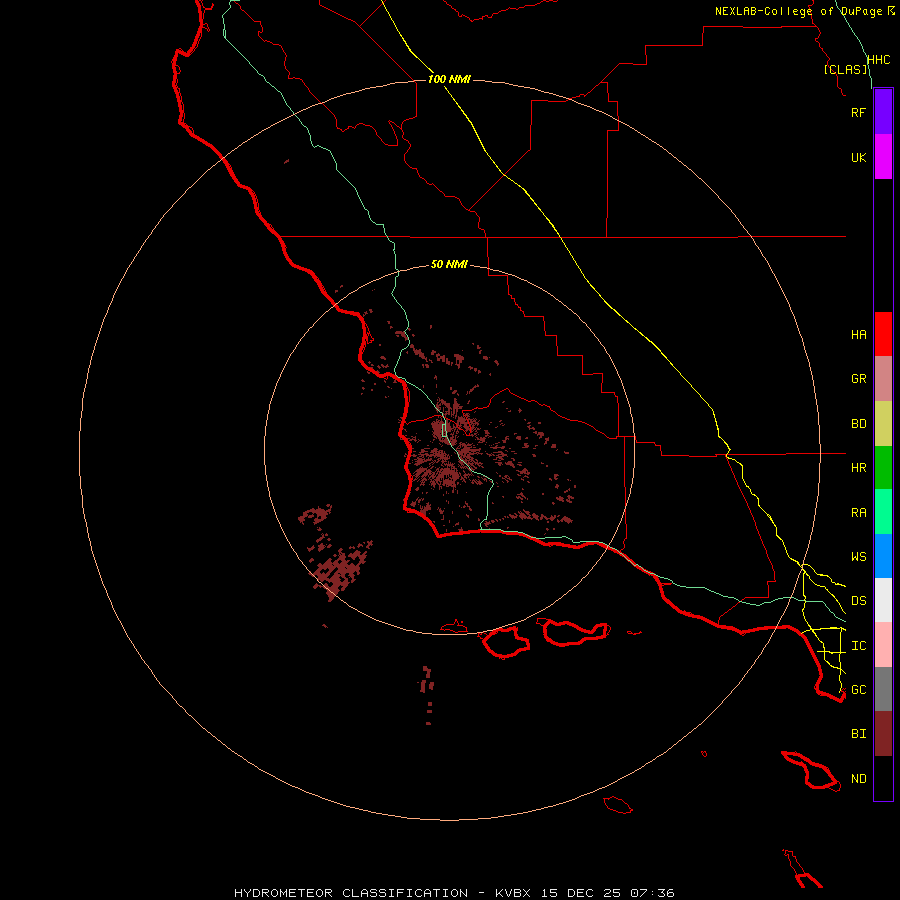Viewport: 900px width, 900px height.
Task: Click the RF purple legend swatch
Action: tap(883, 112)
